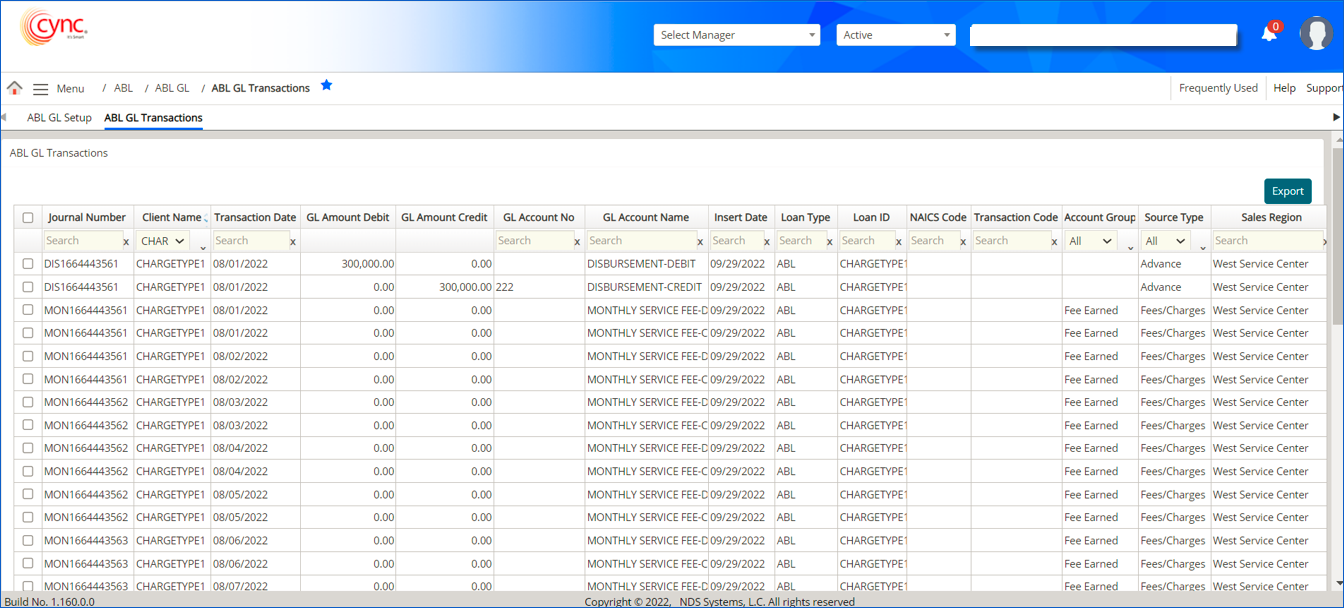Viewport: 1344px width, 608px height.
Task: Expand the Source Type filter dropdown
Action: coord(1166,241)
